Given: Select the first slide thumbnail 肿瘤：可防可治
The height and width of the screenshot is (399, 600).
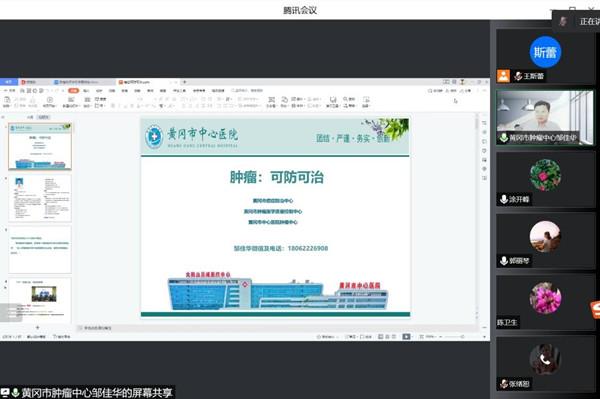Looking at the screenshot, I should (40, 147).
